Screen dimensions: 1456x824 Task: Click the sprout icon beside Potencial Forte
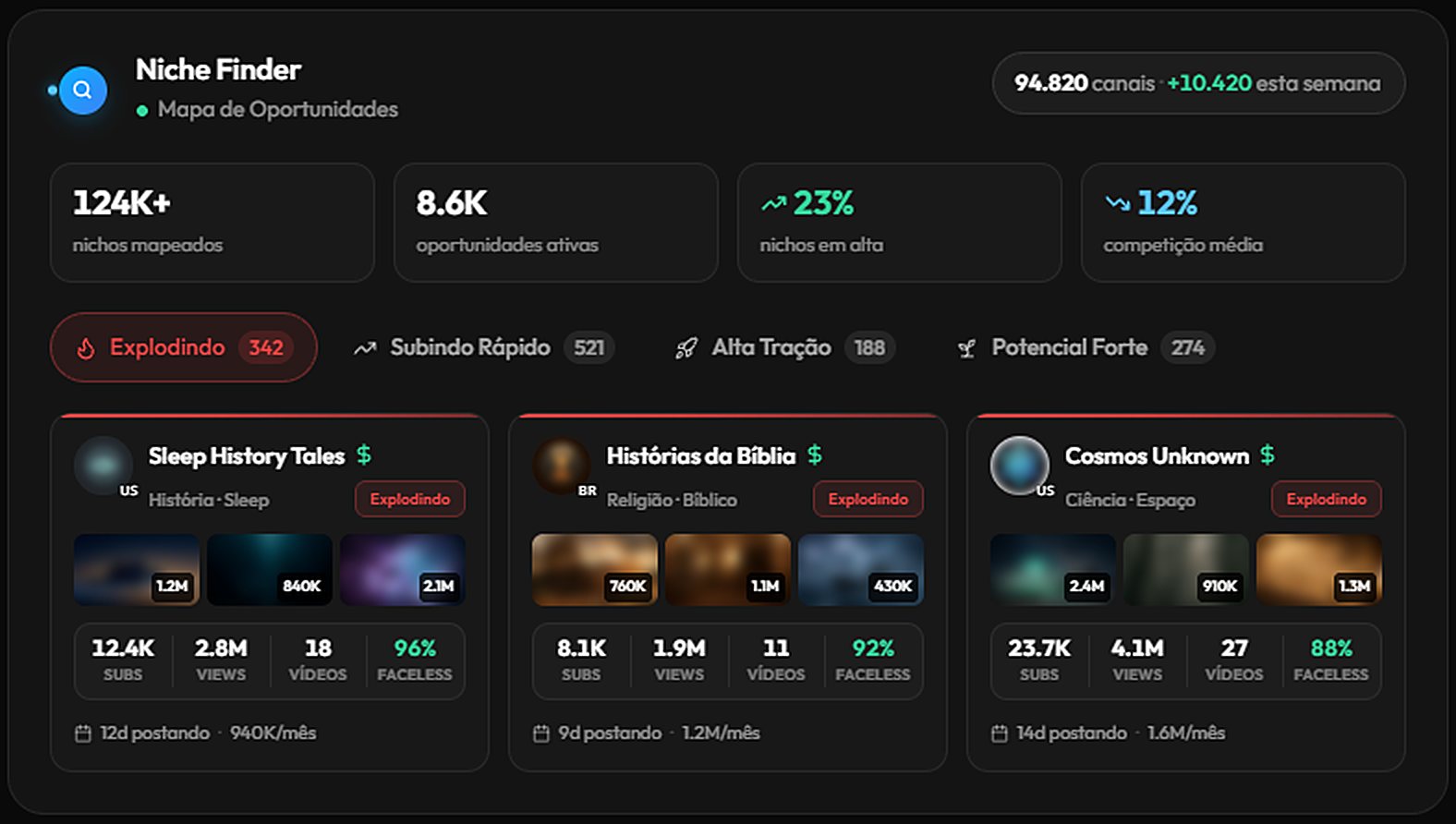click(966, 348)
